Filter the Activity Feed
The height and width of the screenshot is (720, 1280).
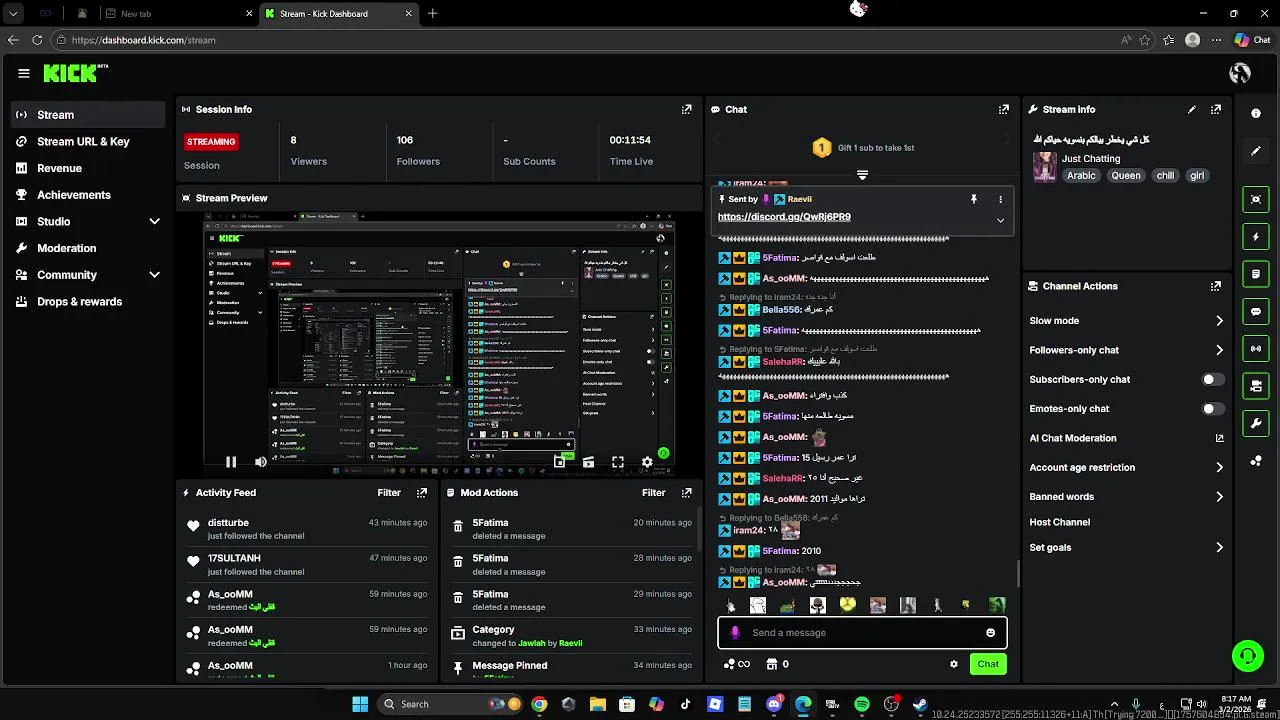(389, 493)
